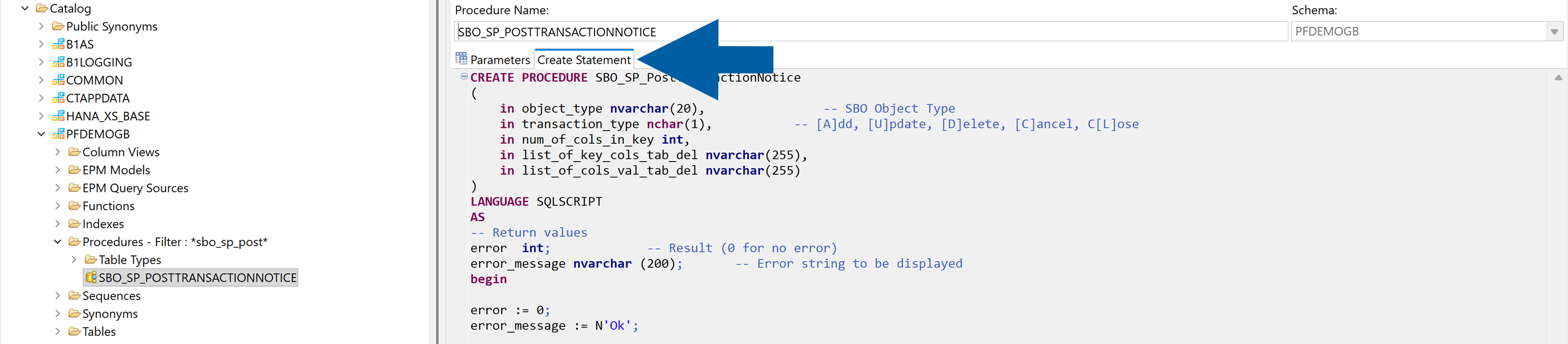The image size is (1568, 344).
Task: Click the Synonyms folder icon
Action: (75, 314)
